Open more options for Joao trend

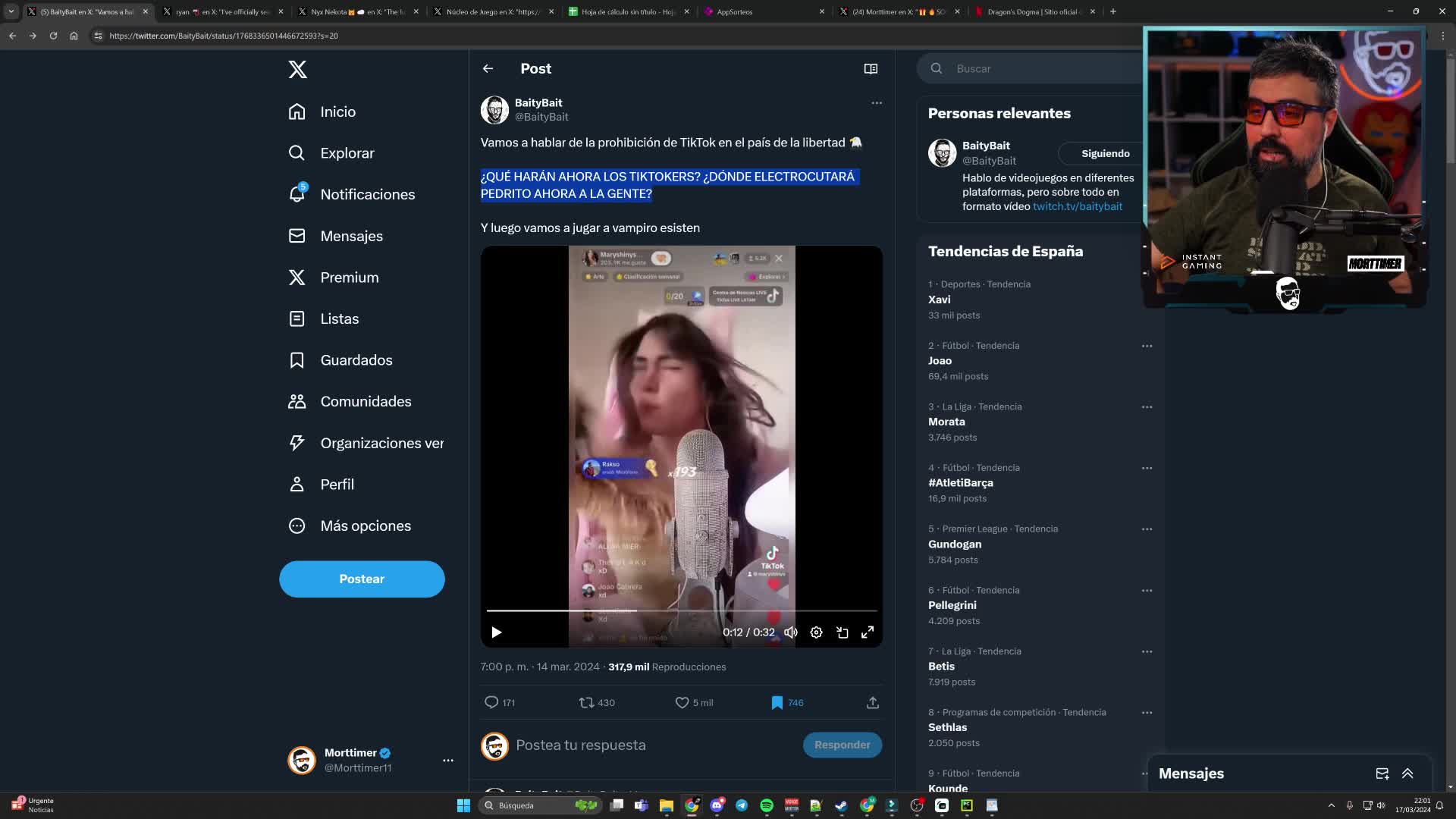click(x=1147, y=346)
